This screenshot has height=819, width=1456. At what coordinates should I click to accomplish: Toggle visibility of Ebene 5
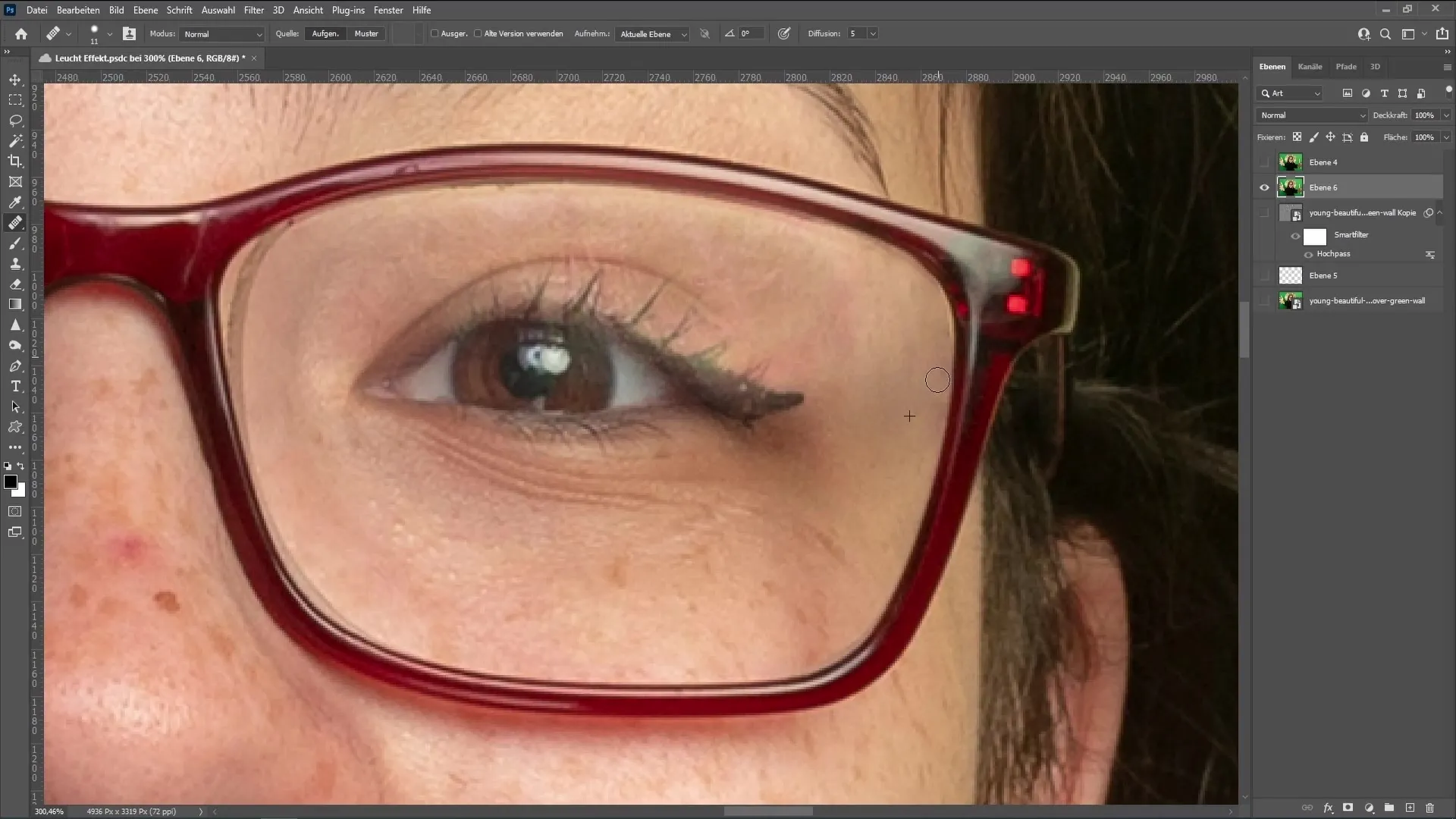(x=1264, y=275)
